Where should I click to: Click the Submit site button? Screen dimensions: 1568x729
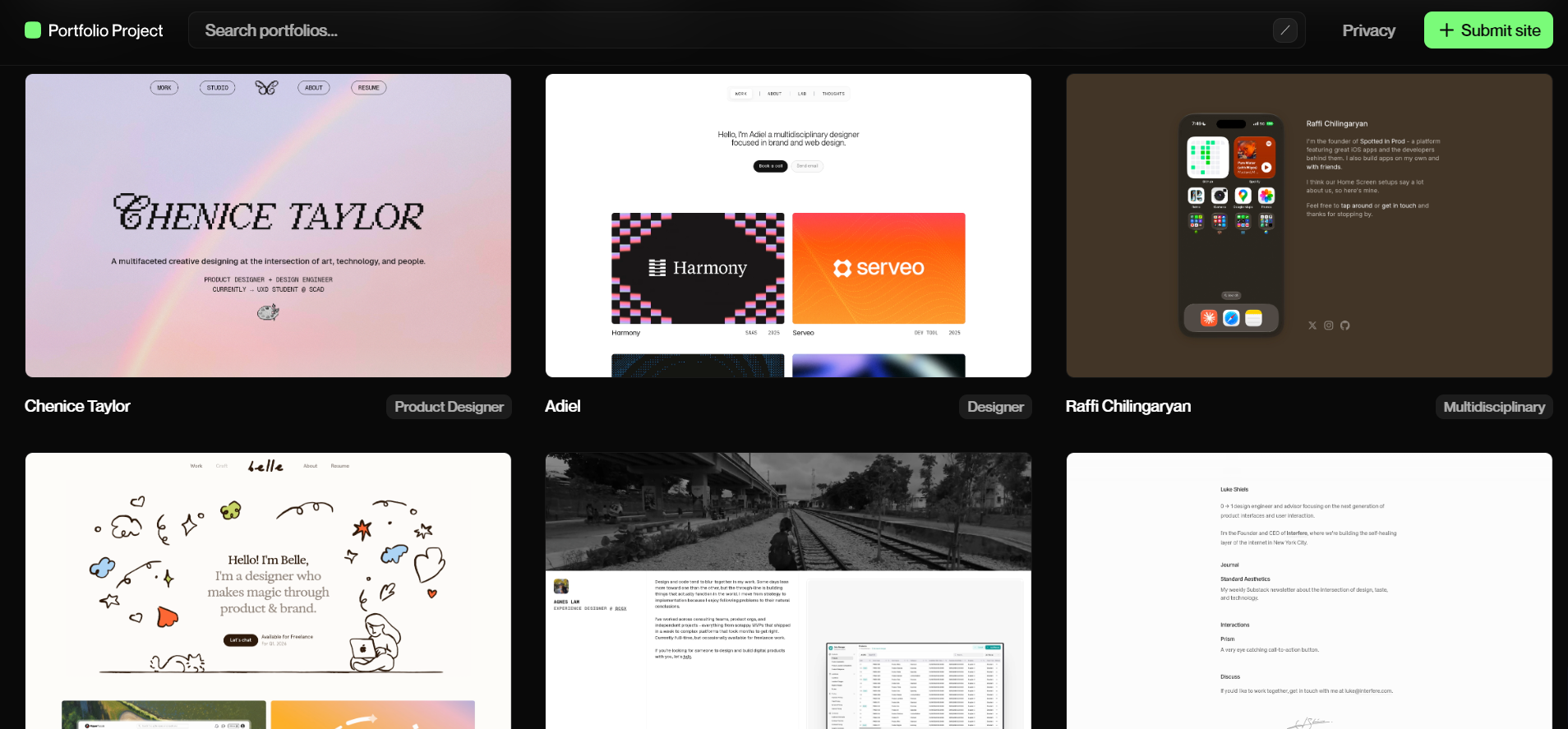coord(1488,30)
